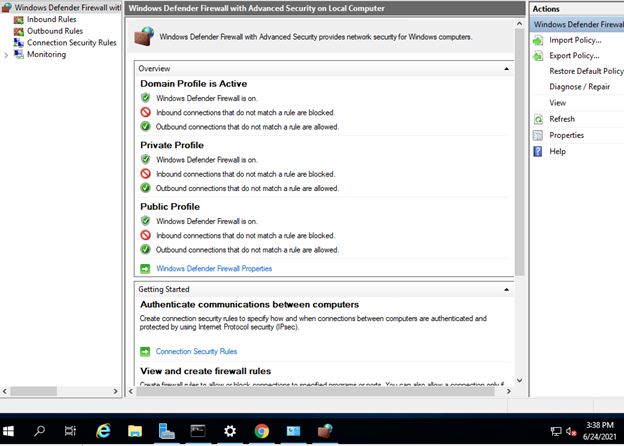Select the Monitoring tree node
Image resolution: width=624 pixels, height=446 pixels.
[x=46, y=54]
